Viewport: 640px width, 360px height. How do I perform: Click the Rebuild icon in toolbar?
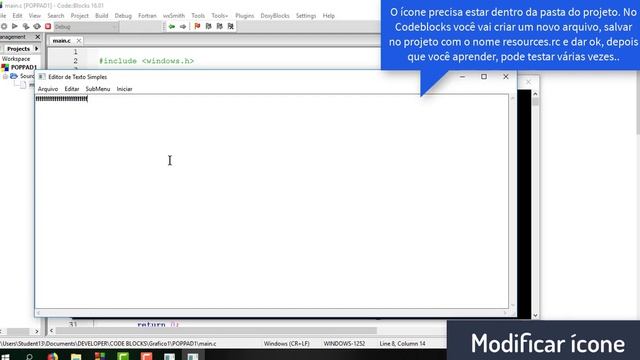(x=37, y=27)
